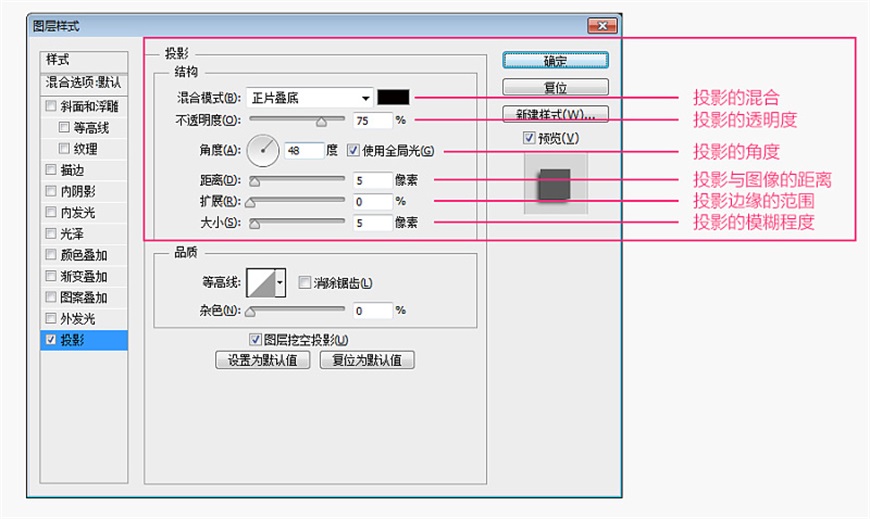
Task: Select the 渐变叠加 list entry label
Action: (x=84, y=276)
